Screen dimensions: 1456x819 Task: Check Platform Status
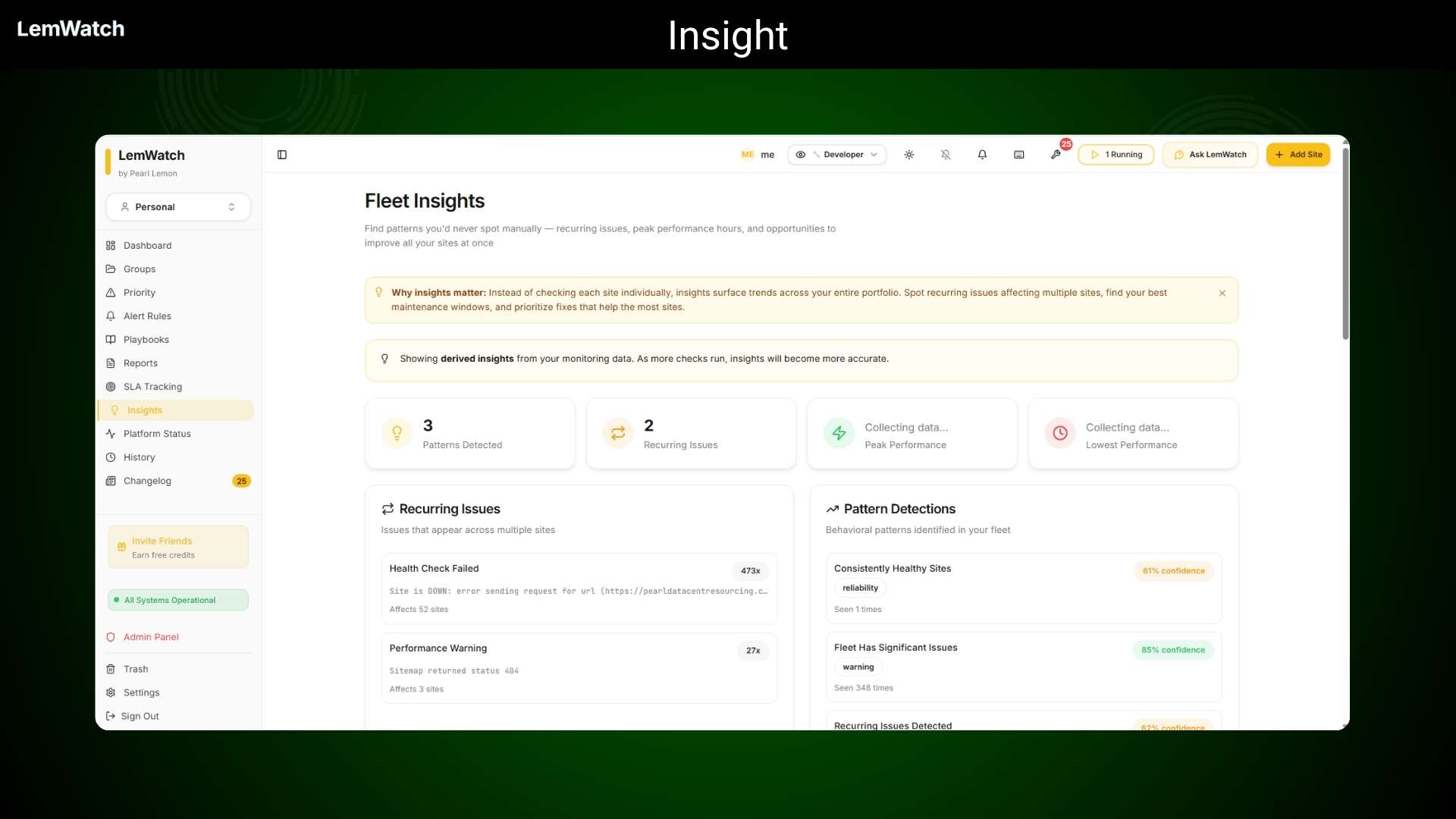coord(157,433)
